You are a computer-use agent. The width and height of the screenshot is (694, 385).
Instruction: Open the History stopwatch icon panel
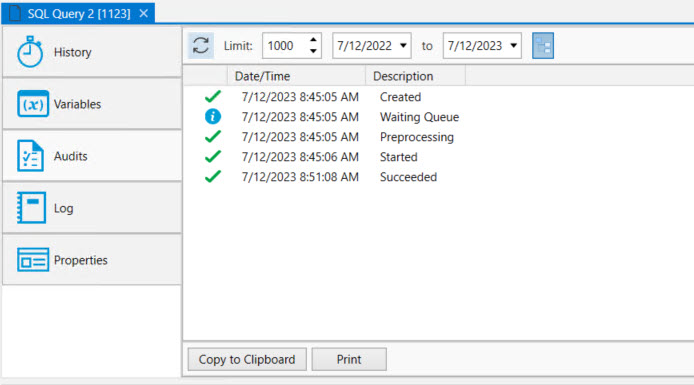[x=30, y=52]
